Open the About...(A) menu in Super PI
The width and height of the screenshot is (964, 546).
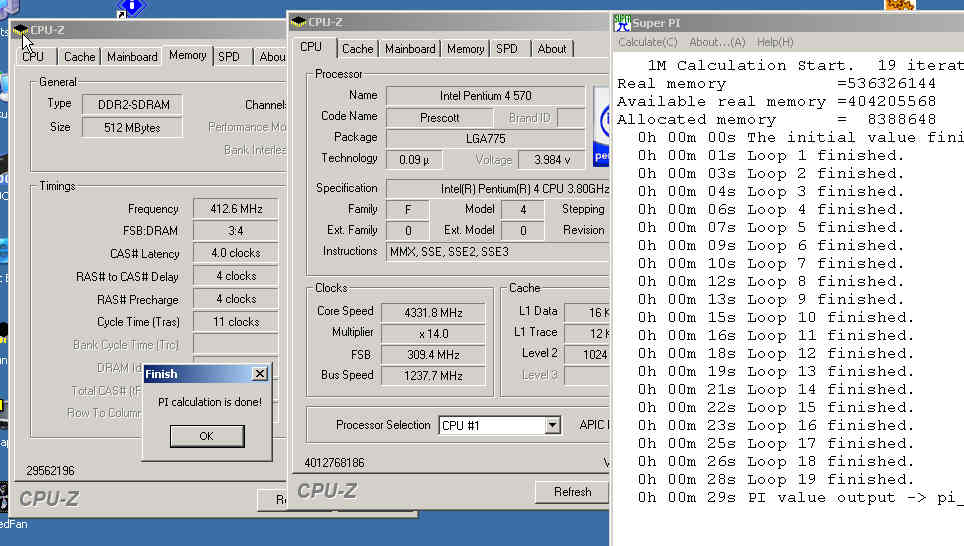(x=717, y=42)
